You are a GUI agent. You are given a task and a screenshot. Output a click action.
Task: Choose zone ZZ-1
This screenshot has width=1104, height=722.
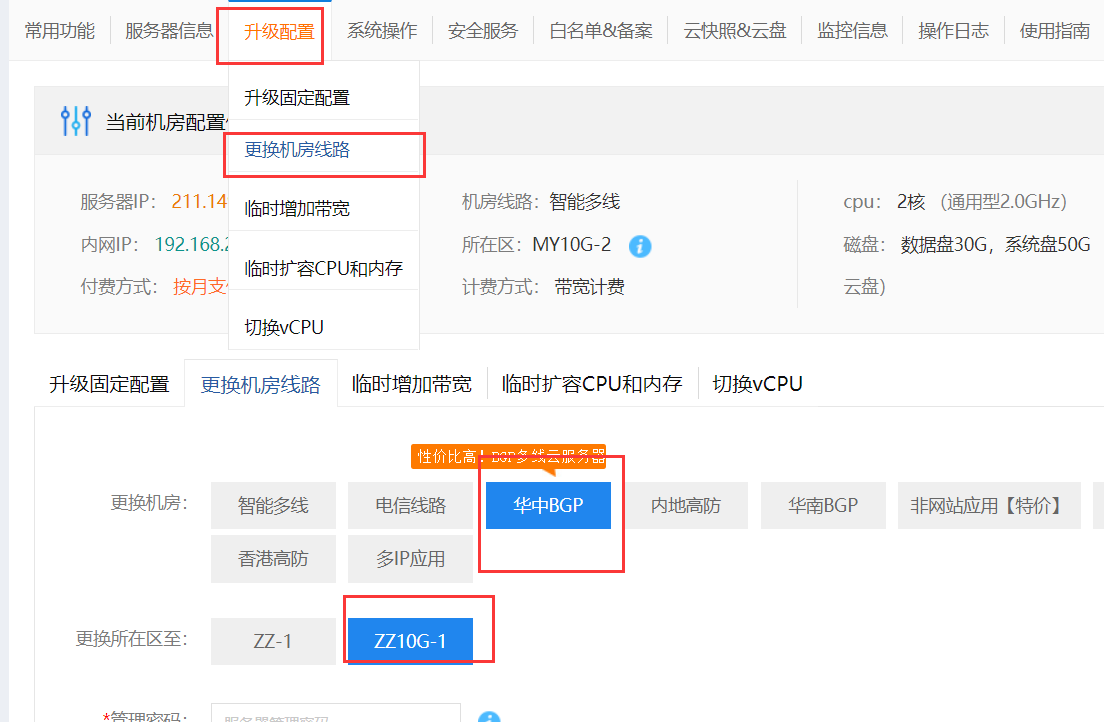[x=273, y=641]
